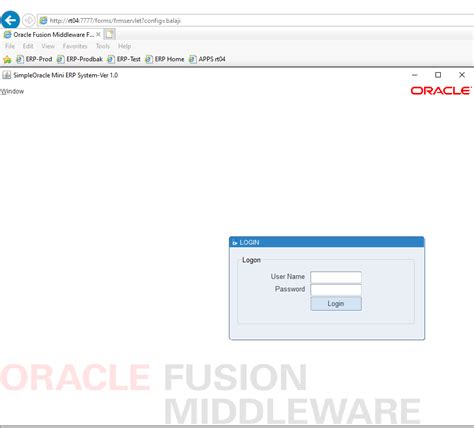Click the Login button
The image size is (474, 428).
pos(336,304)
